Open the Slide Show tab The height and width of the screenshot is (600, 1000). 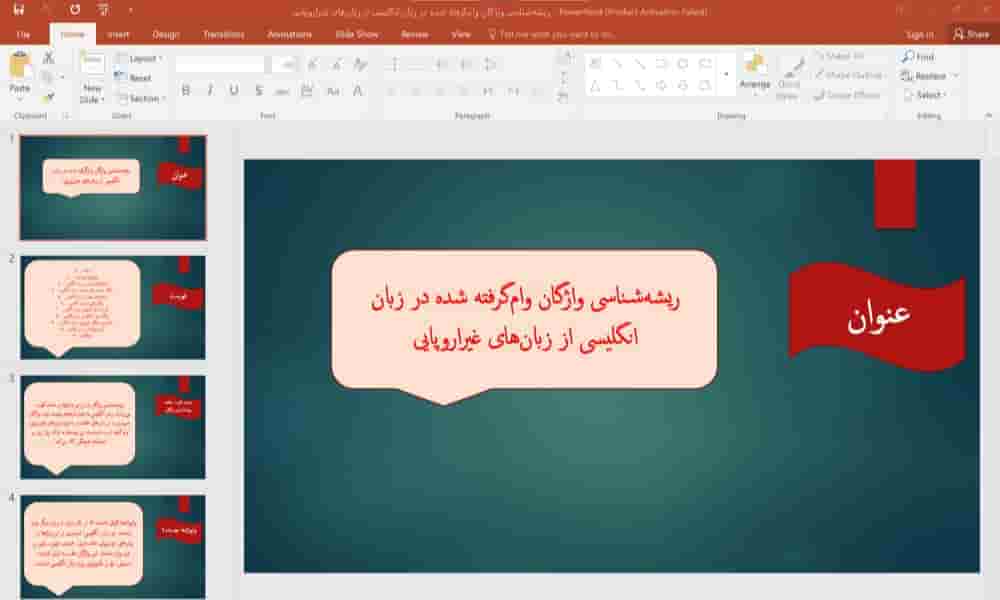click(x=356, y=34)
